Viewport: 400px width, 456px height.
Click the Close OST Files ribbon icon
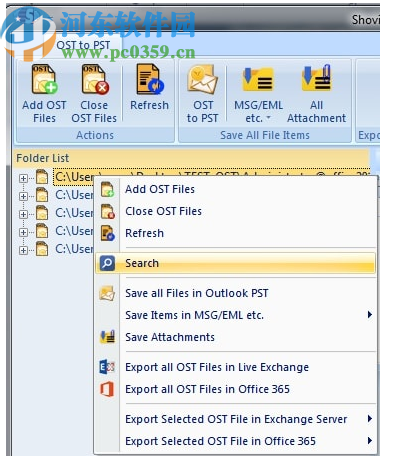95,79
